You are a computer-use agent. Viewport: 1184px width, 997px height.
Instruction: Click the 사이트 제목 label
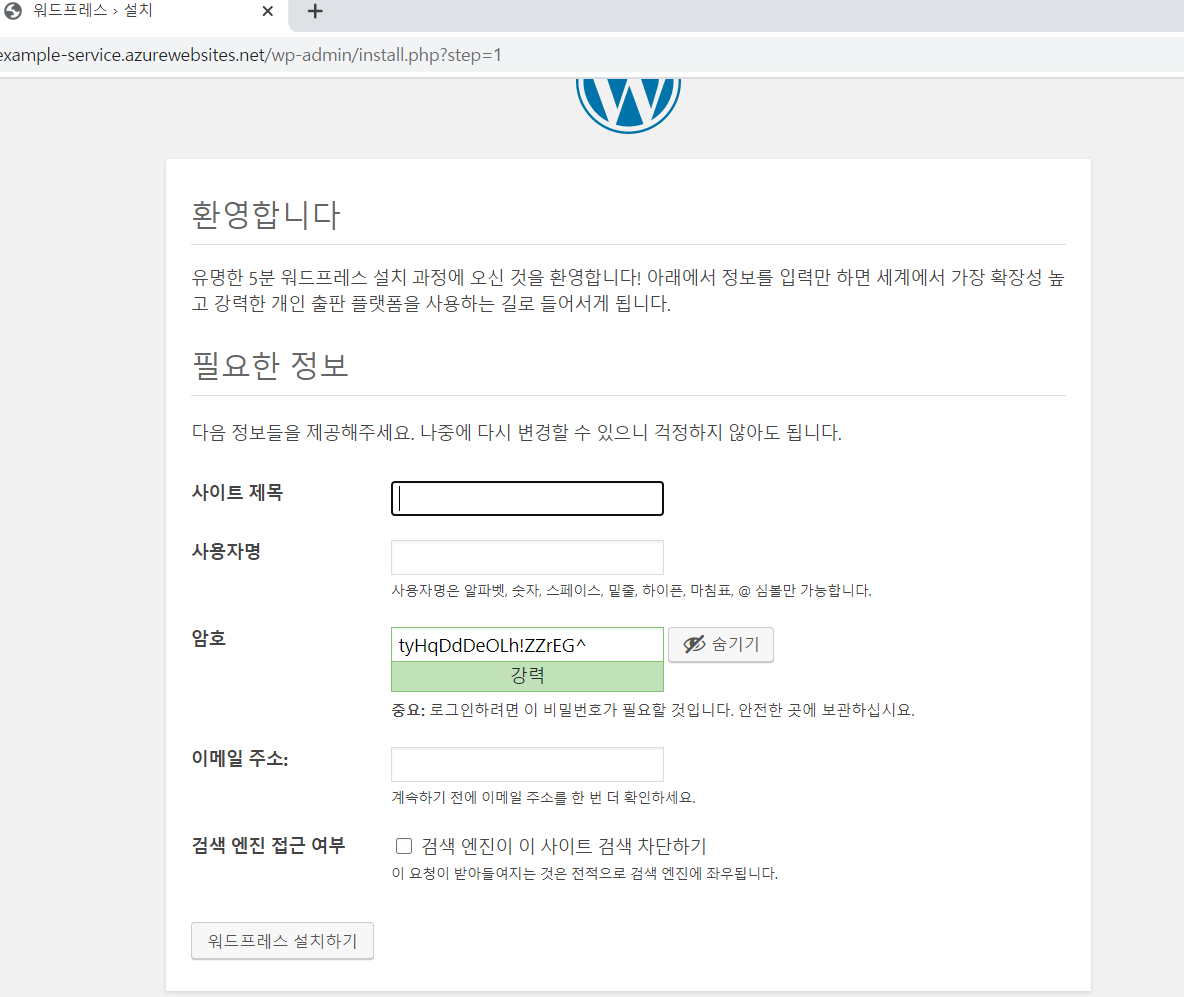(237, 492)
